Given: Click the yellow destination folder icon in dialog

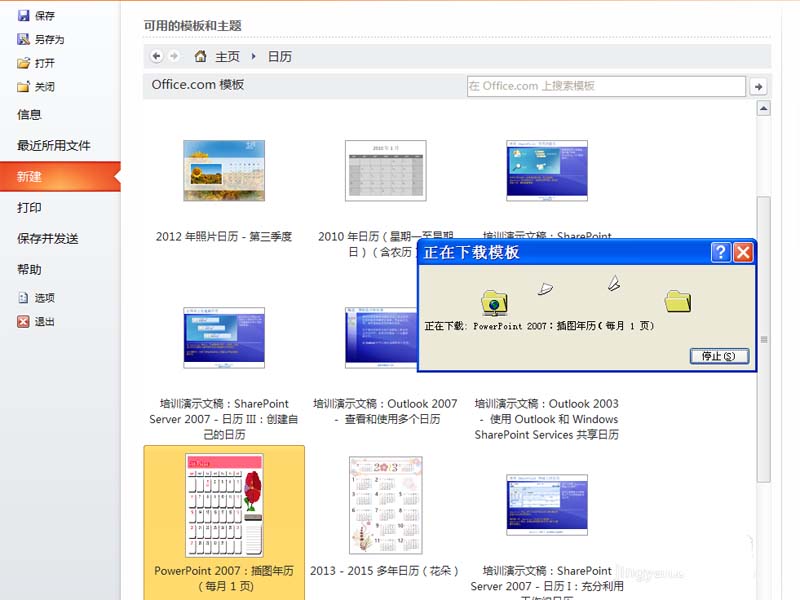Looking at the screenshot, I should 678,301.
